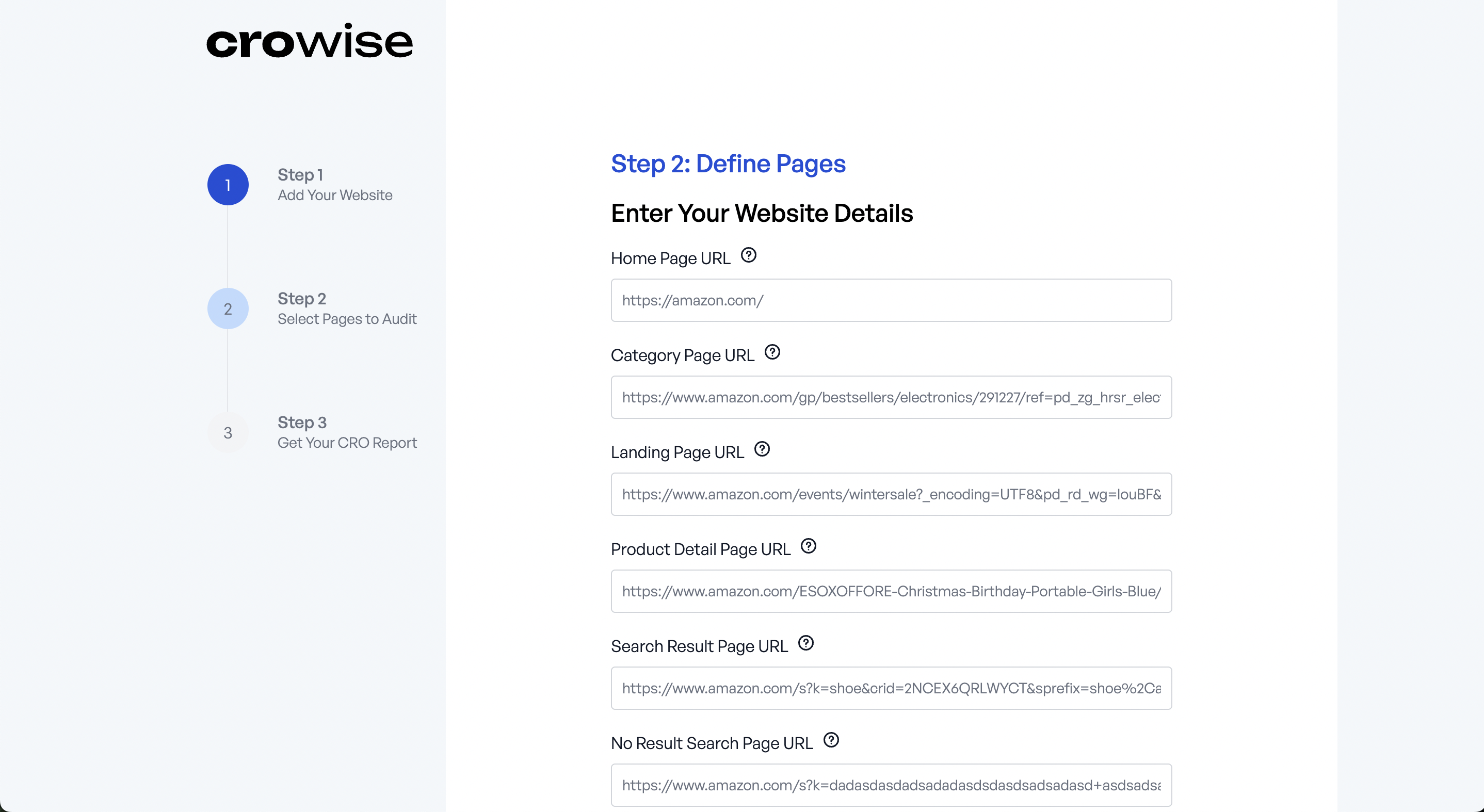Screen dimensions: 1484x812
Task: Click the Category Page URL label text
Action: coord(682,355)
